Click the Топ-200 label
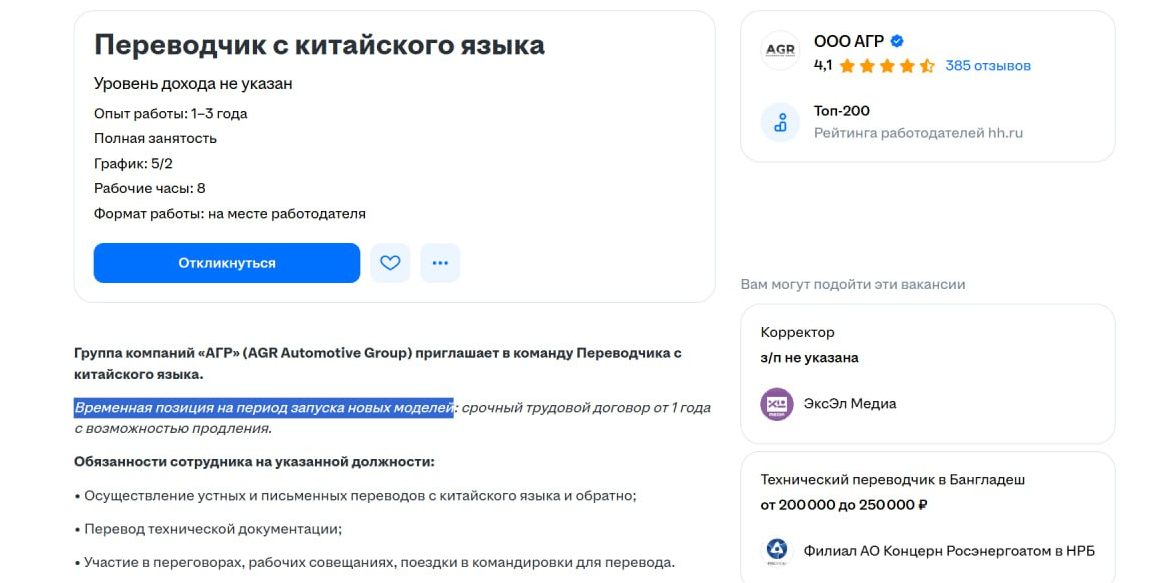 pos(842,111)
